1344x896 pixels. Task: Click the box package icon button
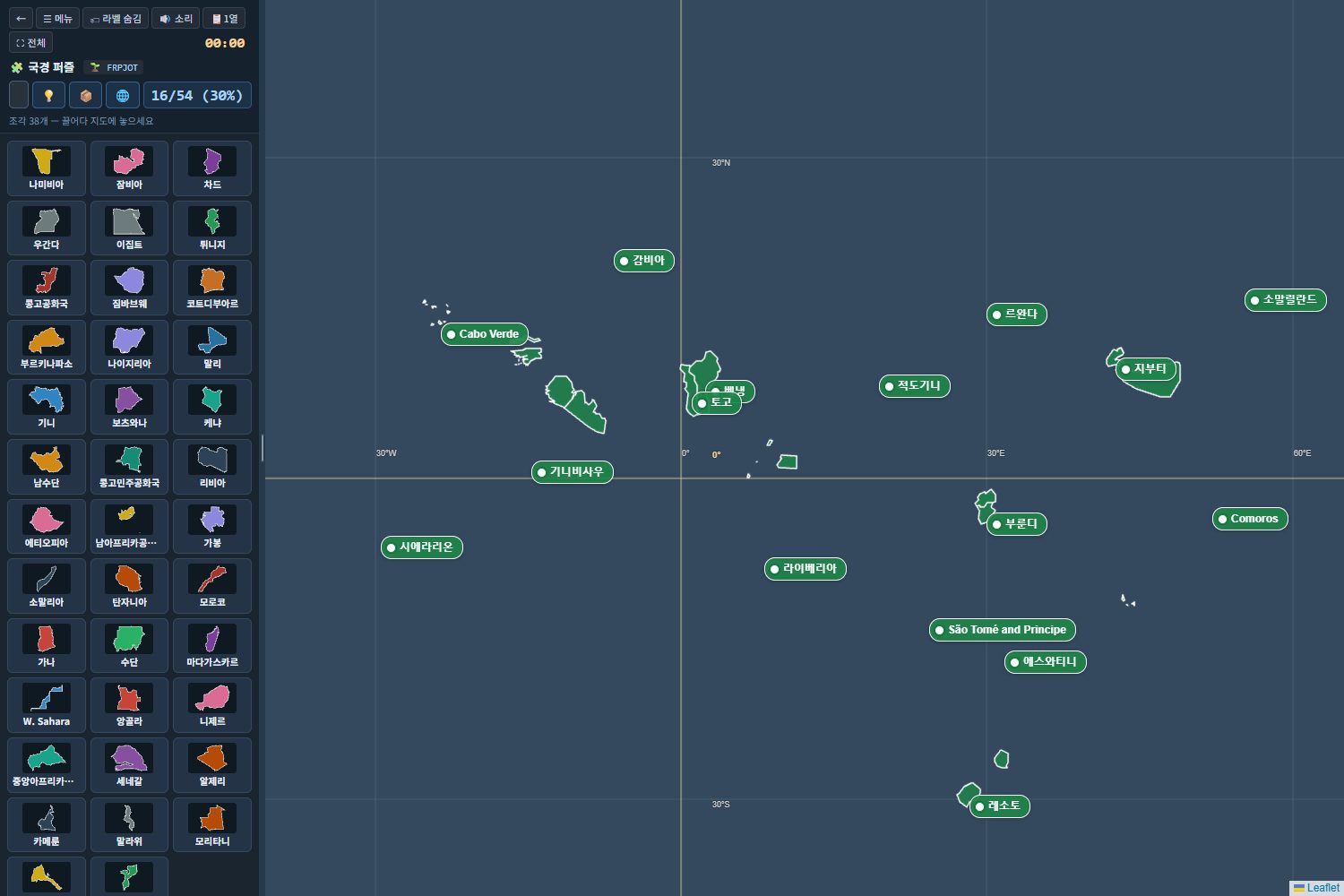point(86,95)
